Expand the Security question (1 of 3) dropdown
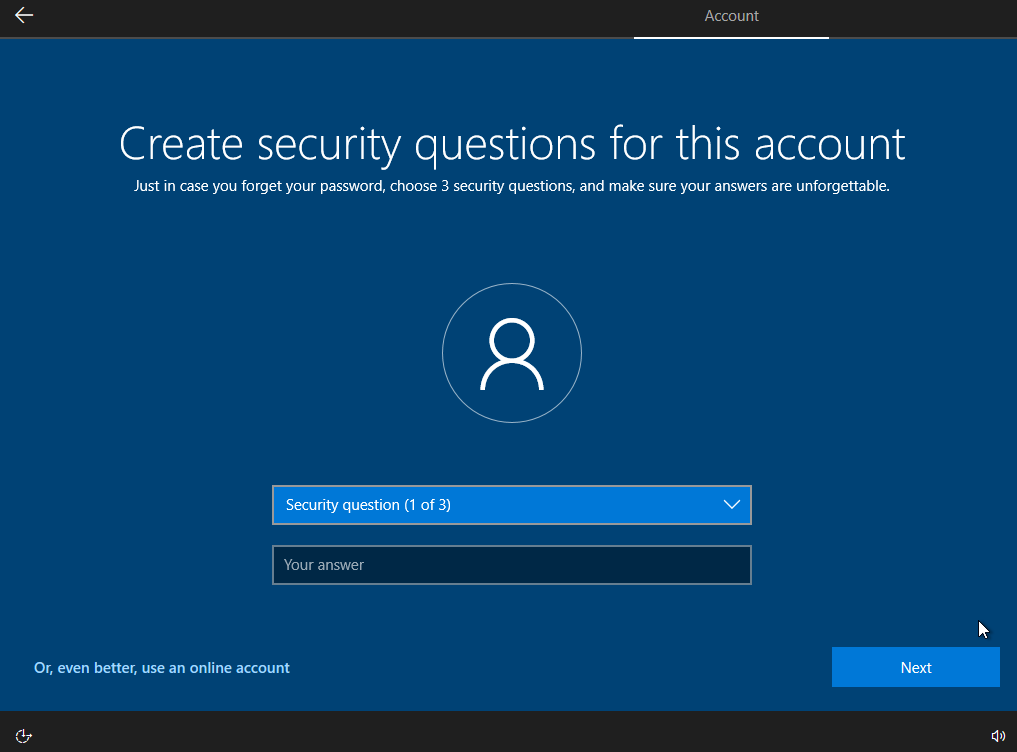The image size is (1017, 752). pos(511,505)
